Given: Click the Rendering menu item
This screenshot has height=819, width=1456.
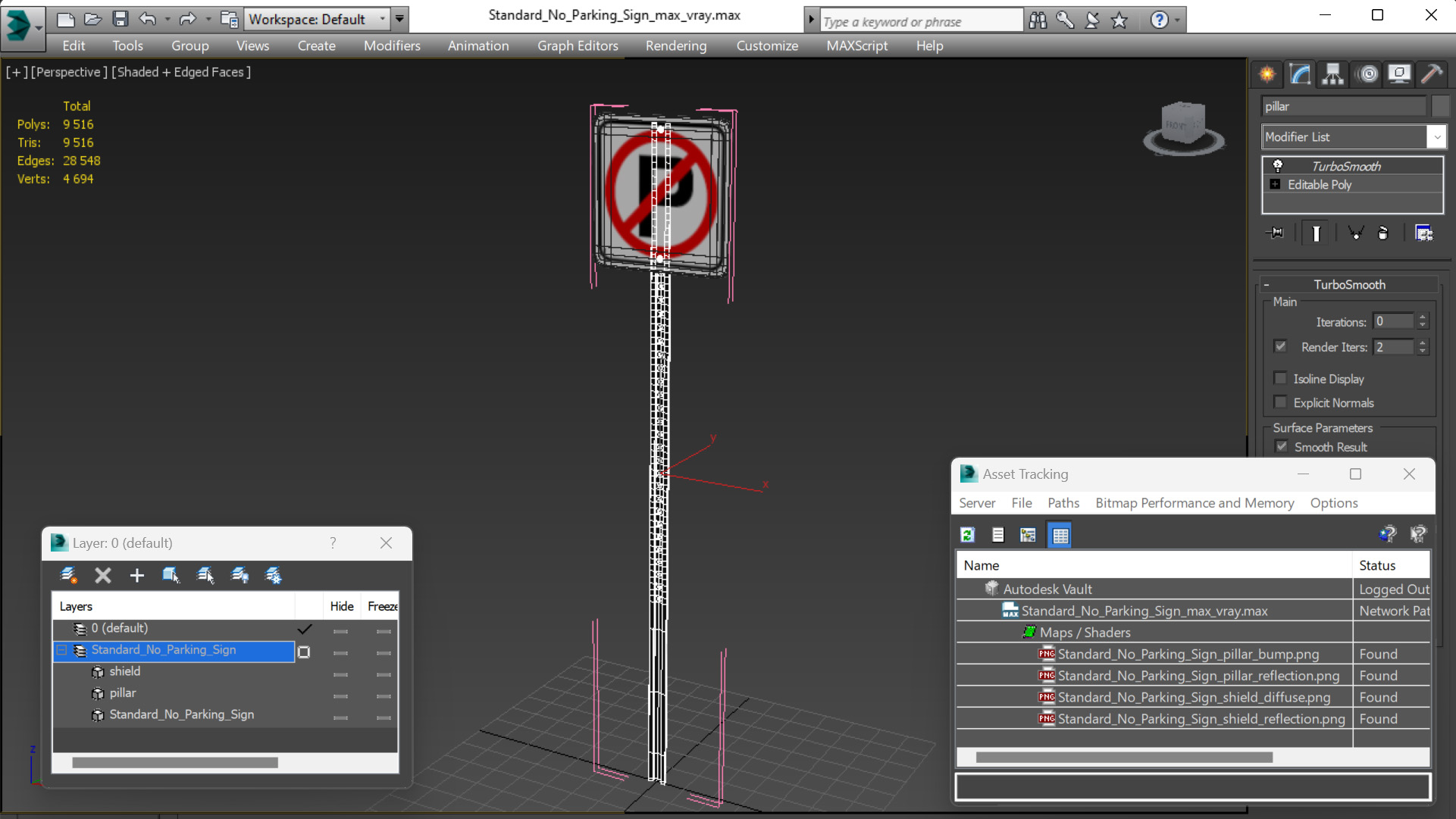Looking at the screenshot, I should [676, 45].
